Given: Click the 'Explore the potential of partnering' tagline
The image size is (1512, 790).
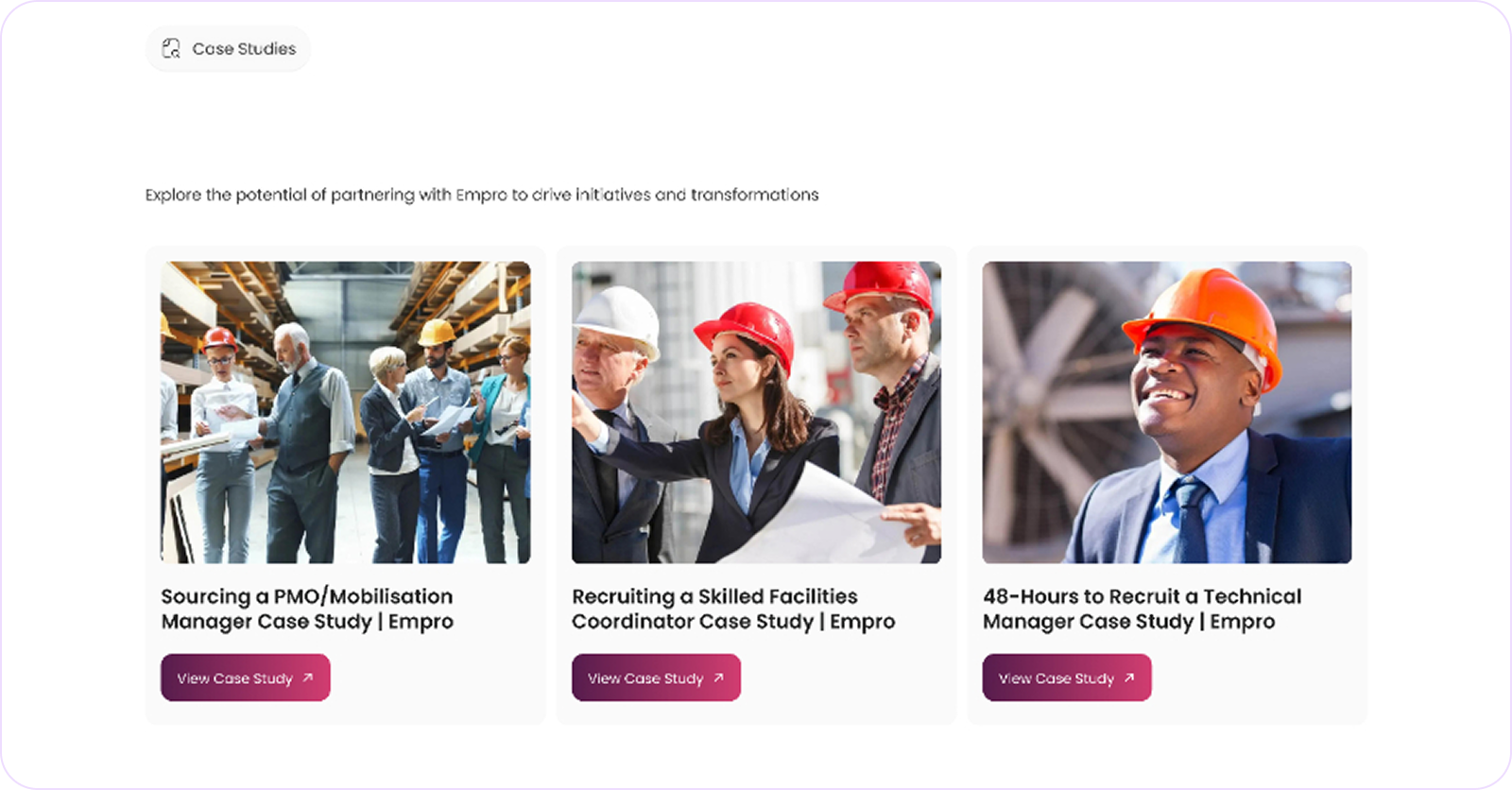Looking at the screenshot, I should 482,195.
